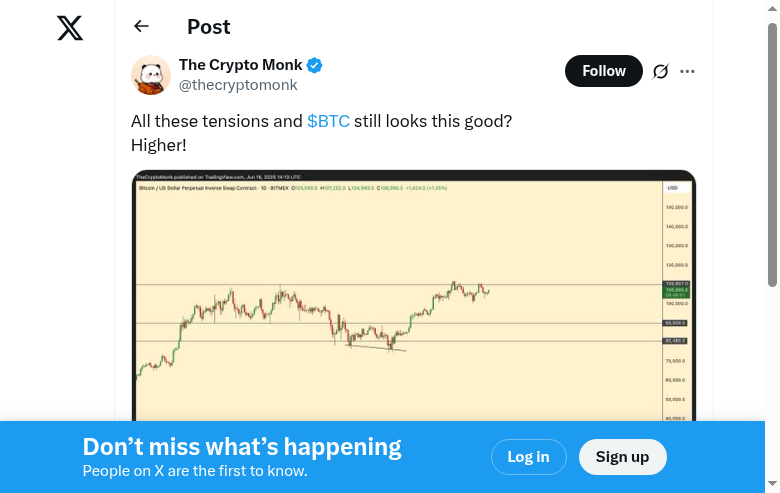Click the Log in button
The image size is (780, 493).
click(x=528, y=457)
